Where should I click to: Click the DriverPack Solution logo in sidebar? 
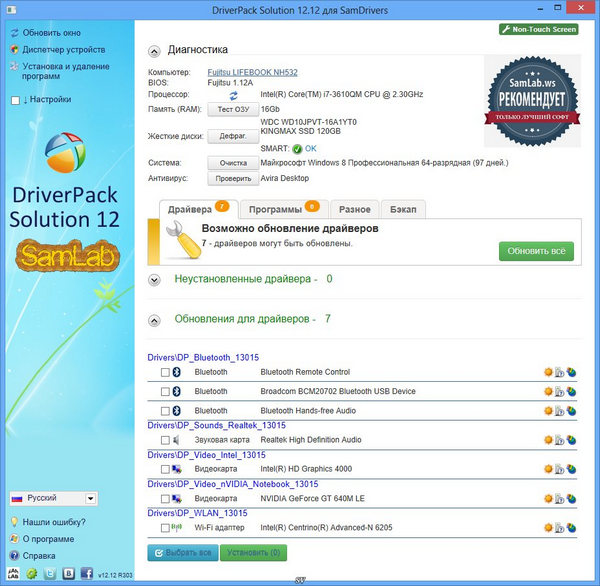tap(65, 153)
